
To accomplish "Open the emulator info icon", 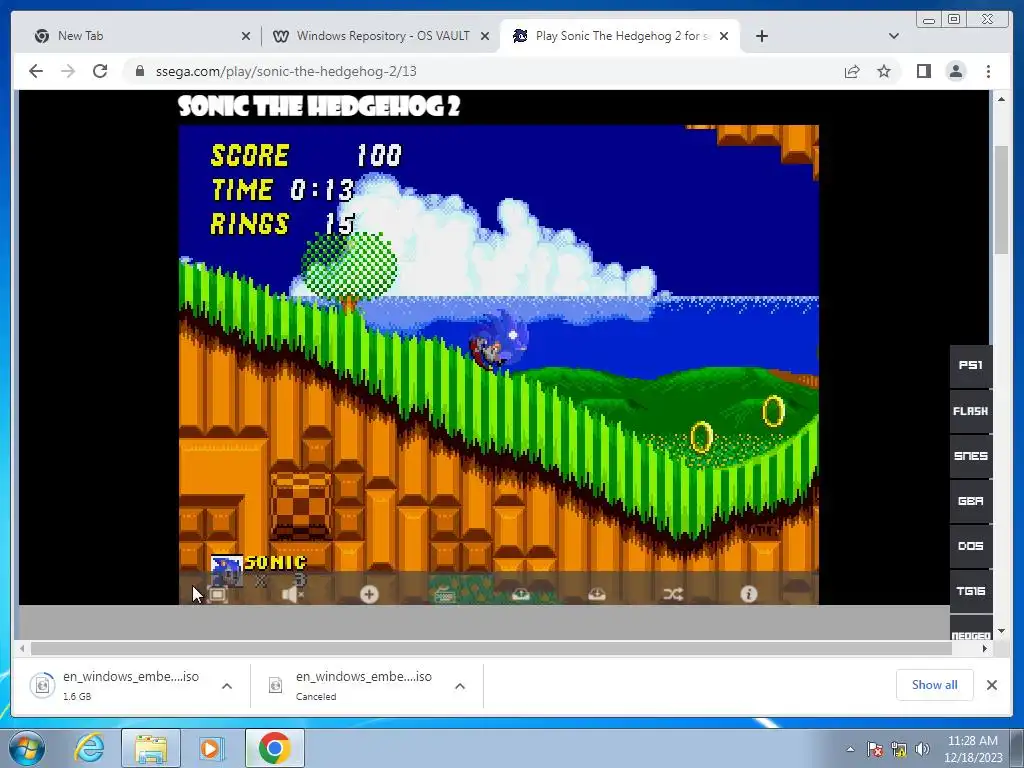I will [748, 594].
